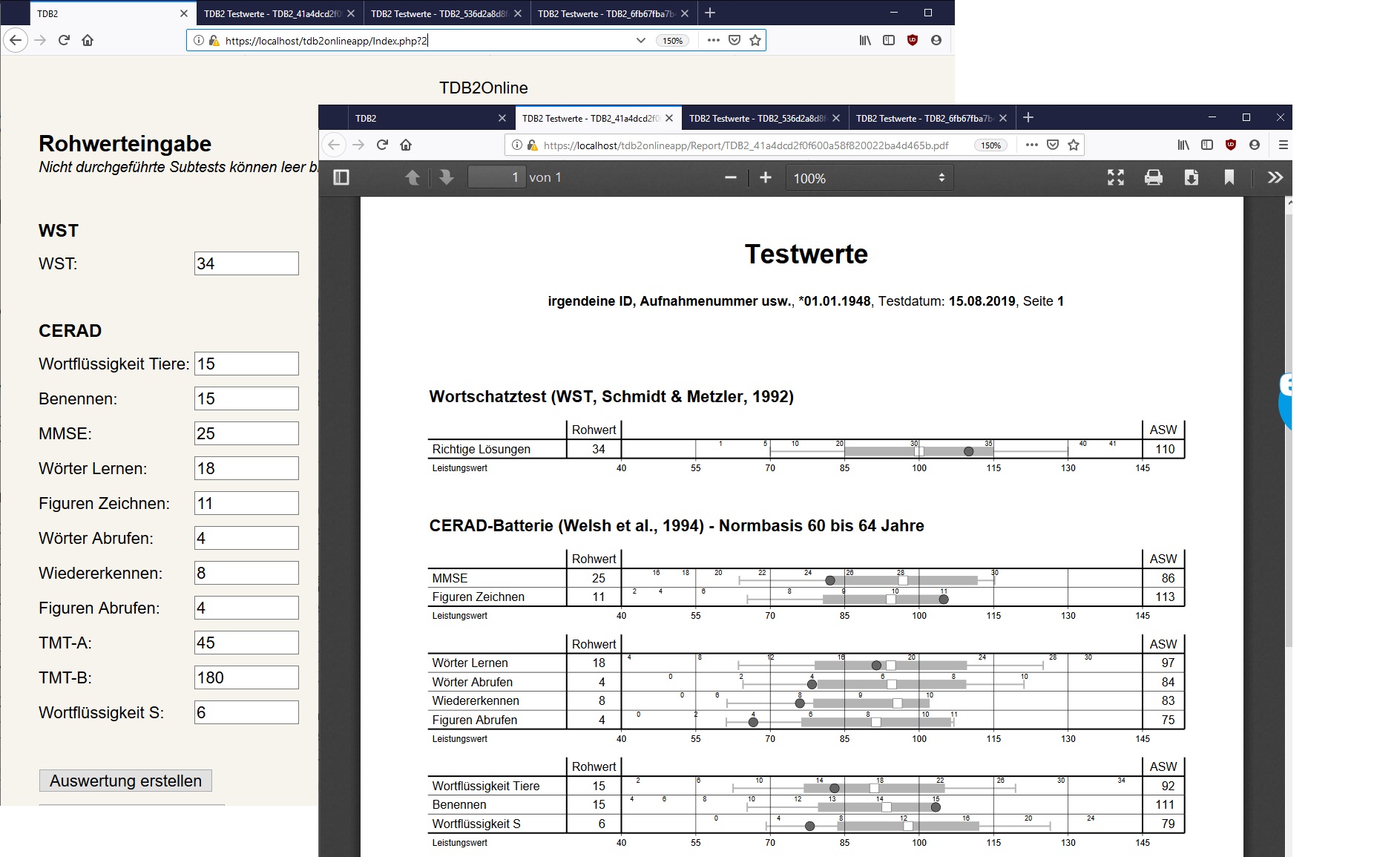Navigate back in the PDF browser window
The width and height of the screenshot is (1400, 857).
coord(335,145)
